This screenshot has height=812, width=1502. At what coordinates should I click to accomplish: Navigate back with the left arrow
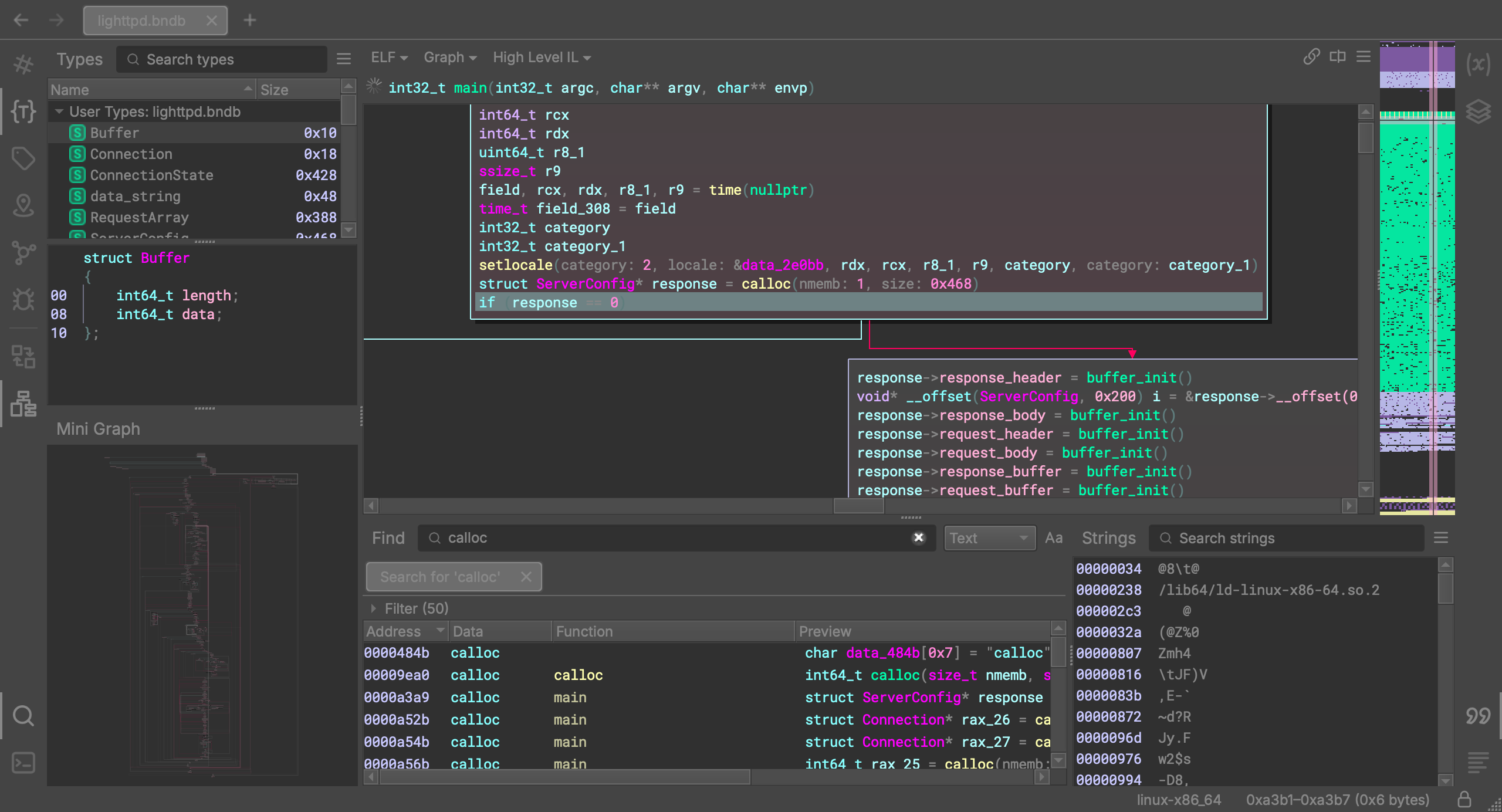click(21, 21)
